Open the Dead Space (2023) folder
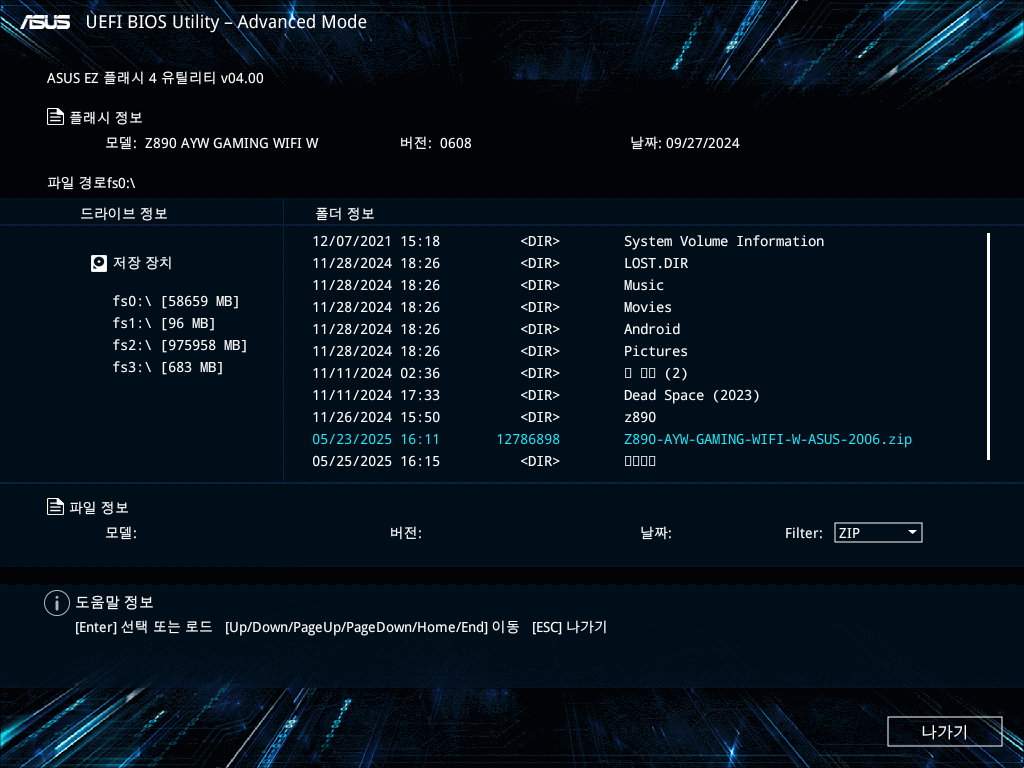This screenshot has height=768, width=1024. pyautogui.click(x=692, y=396)
